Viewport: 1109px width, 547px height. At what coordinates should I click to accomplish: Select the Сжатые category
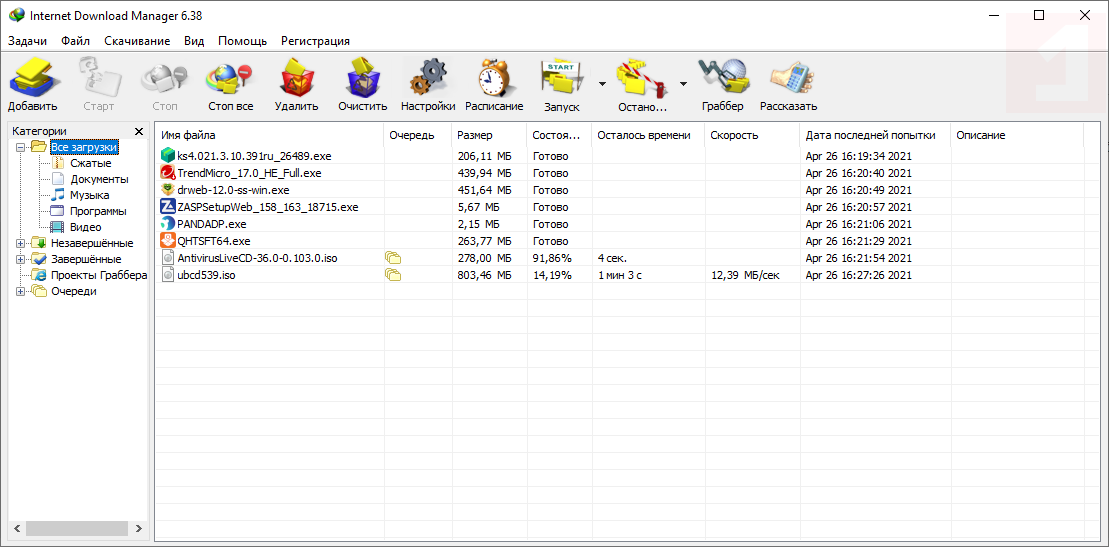click(x=91, y=163)
